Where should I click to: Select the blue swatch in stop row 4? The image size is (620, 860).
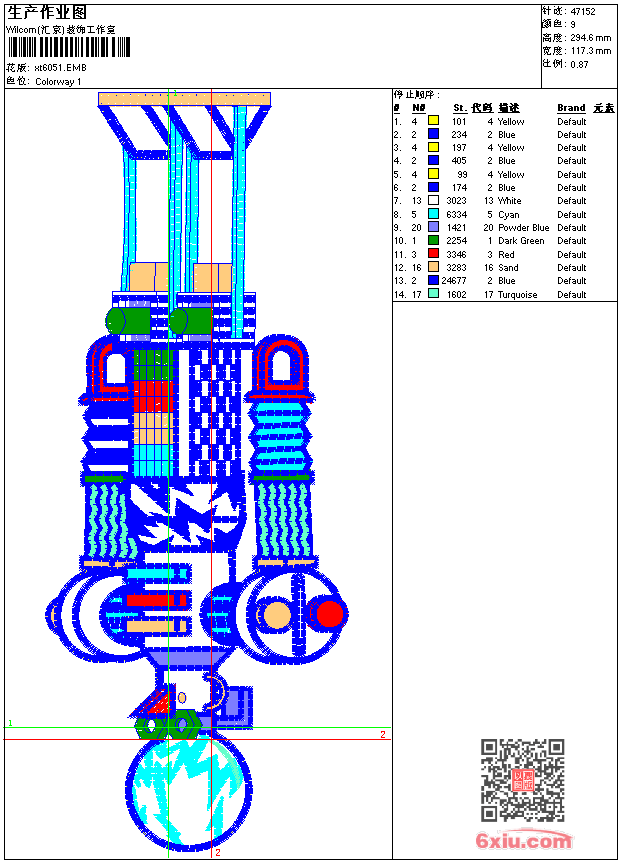(x=433, y=160)
